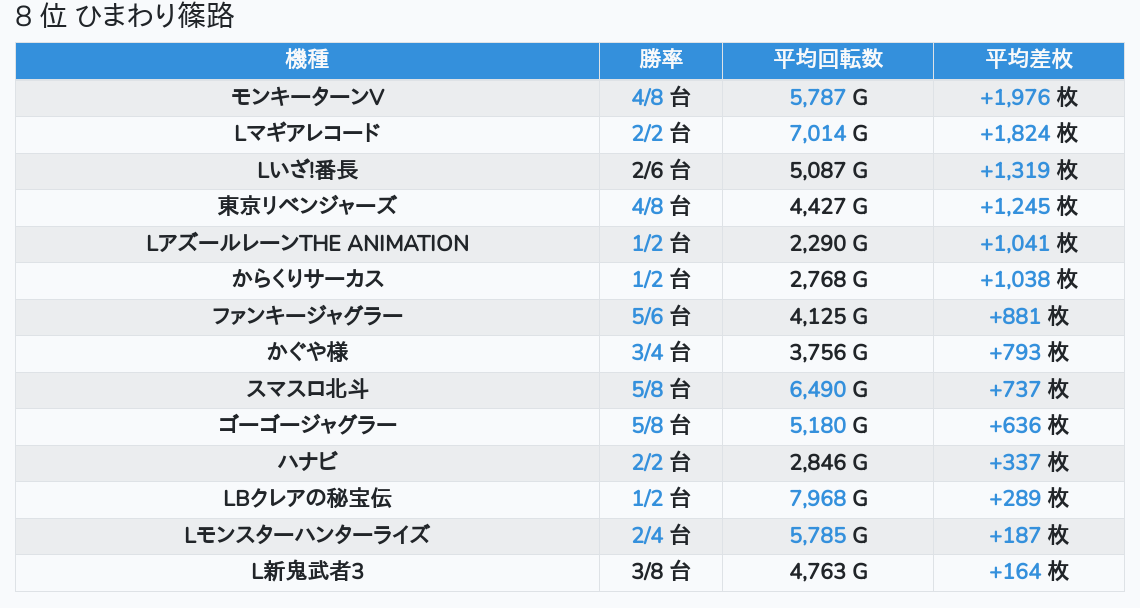
Task: Select the ゴーゴージャグラー machine name
Action: tap(307, 425)
